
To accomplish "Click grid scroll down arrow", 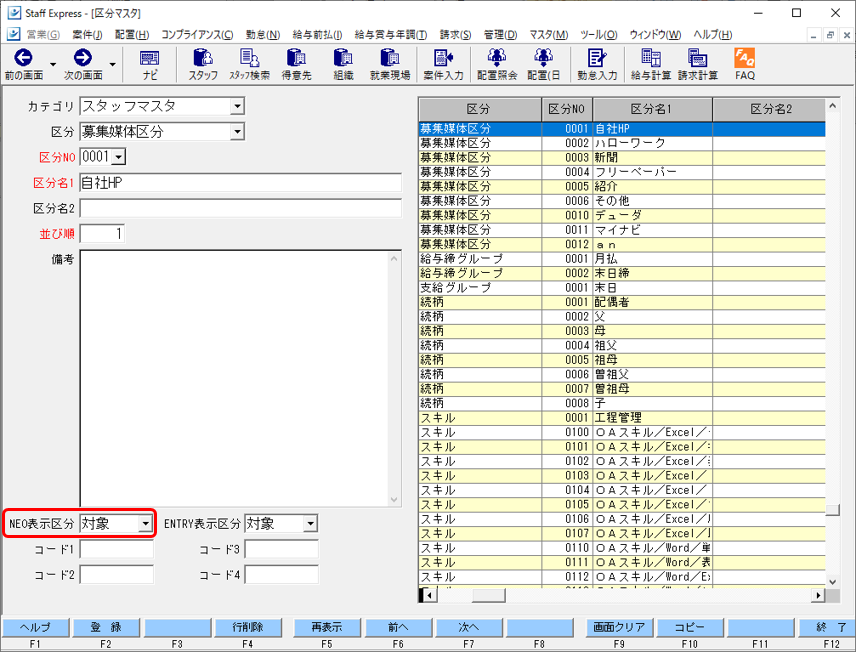I will click(832, 582).
